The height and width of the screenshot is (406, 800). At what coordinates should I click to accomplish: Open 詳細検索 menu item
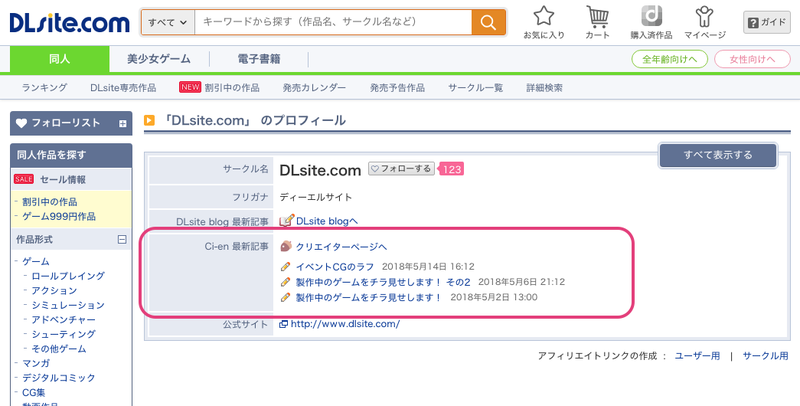tap(544, 88)
